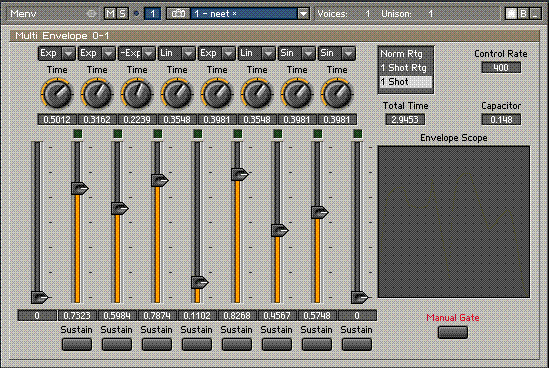Click the Unison count value
Image resolution: width=549 pixels, height=368 pixels.
(430, 14)
